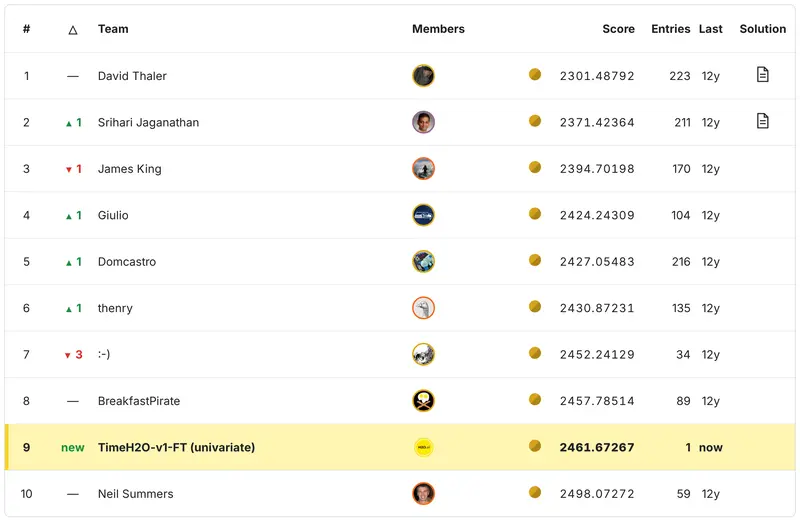Click the gold medal in James King's row

coord(535,167)
